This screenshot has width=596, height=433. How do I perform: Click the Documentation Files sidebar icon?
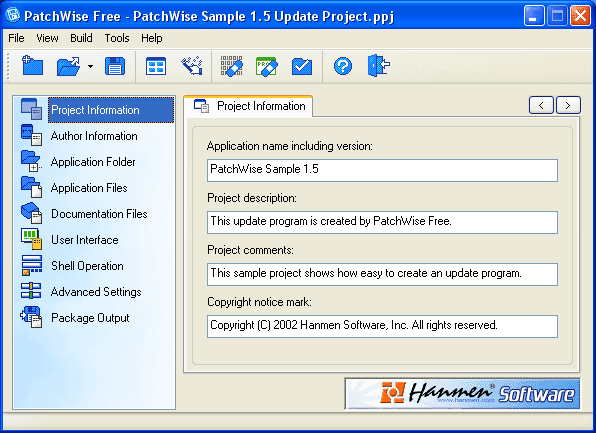click(32, 213)
